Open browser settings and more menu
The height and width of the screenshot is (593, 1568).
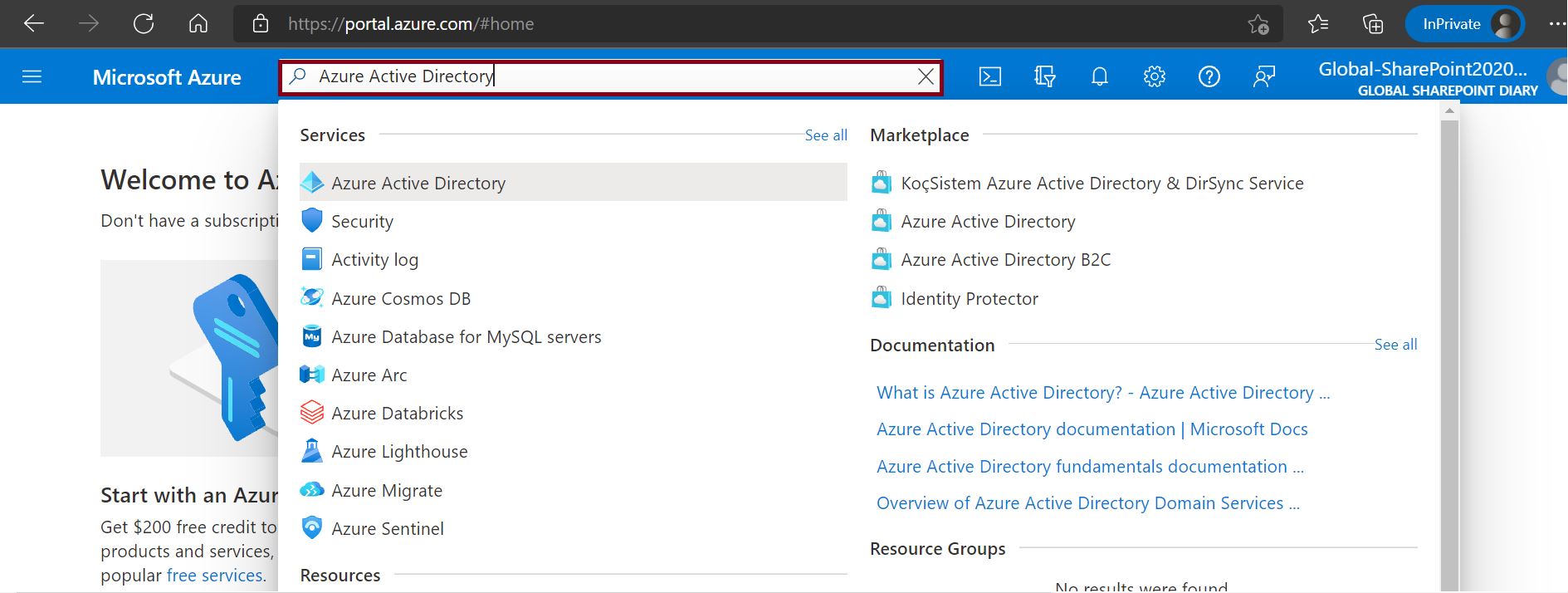click(x=1556, y=24)
